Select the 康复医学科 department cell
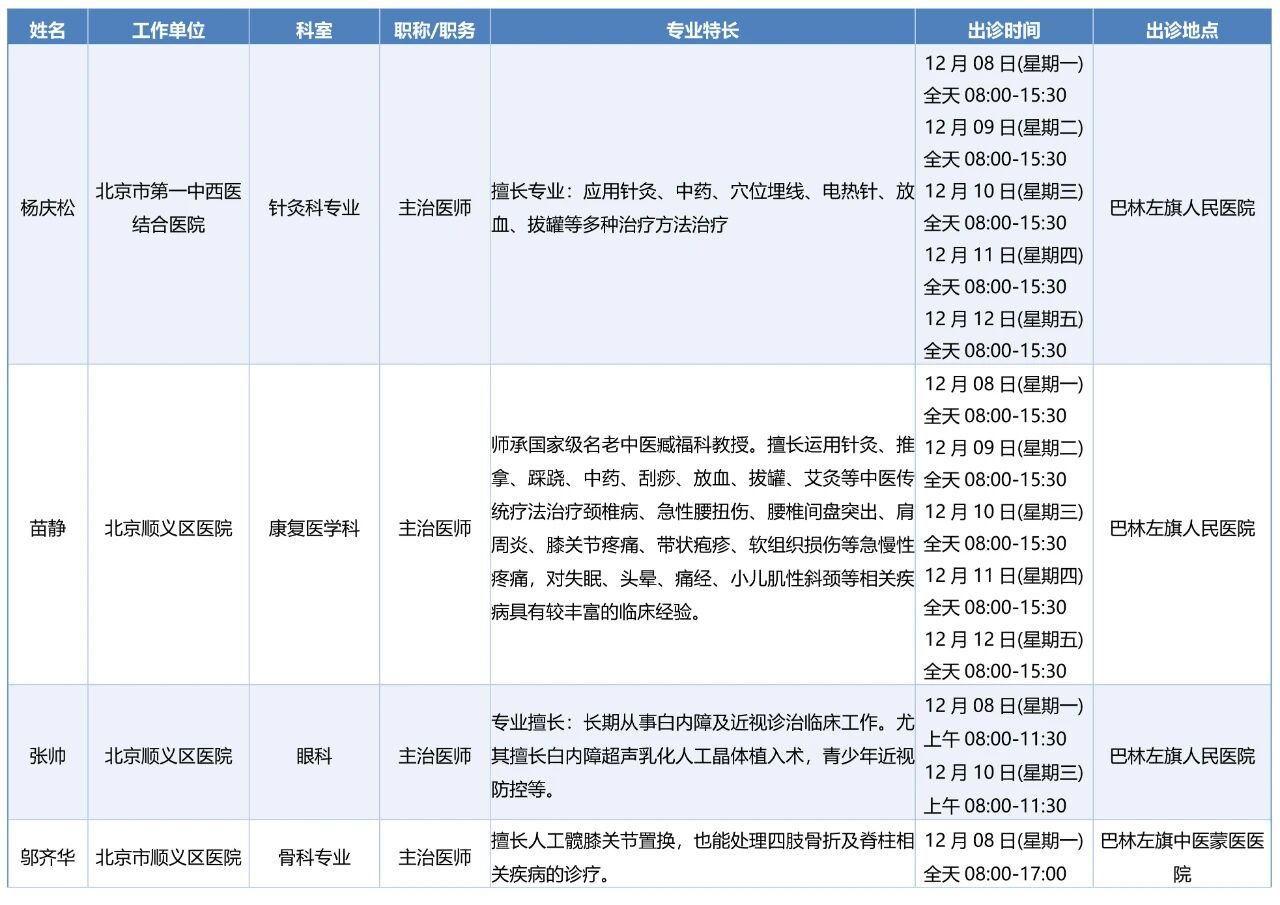Screen dimensions: 1280x905 point(314,528)
